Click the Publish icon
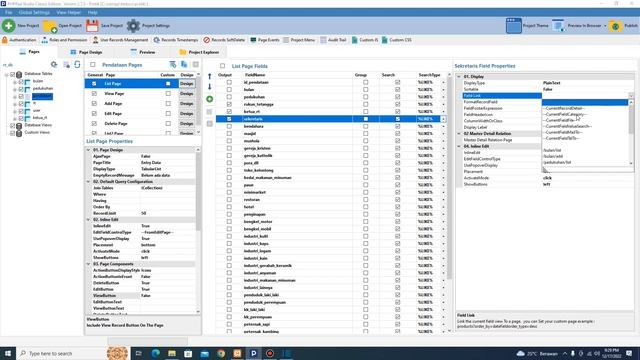640x360 pixels. (x=615, y=26)
